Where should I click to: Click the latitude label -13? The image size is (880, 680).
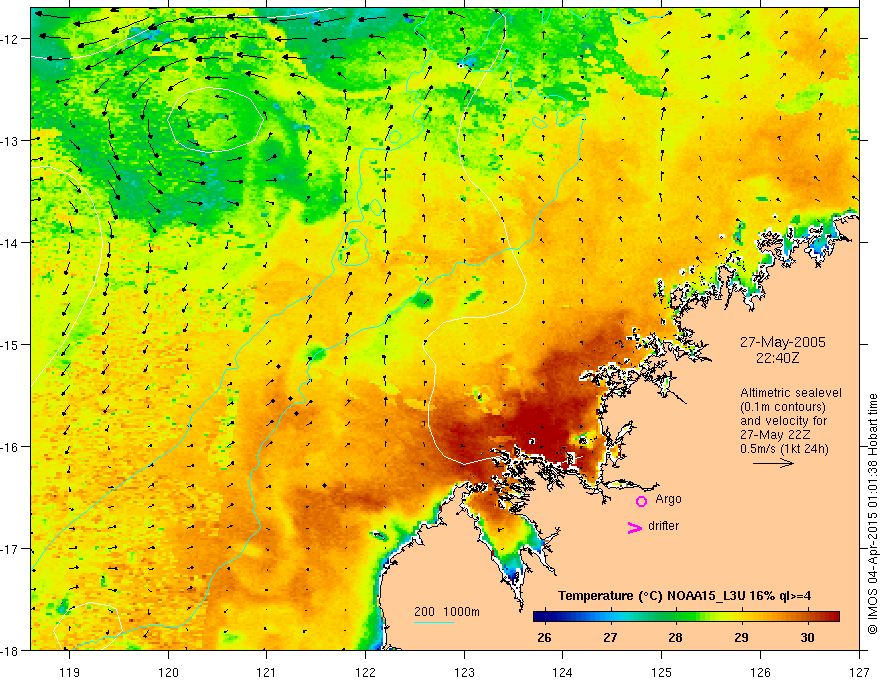coord(10,141)
